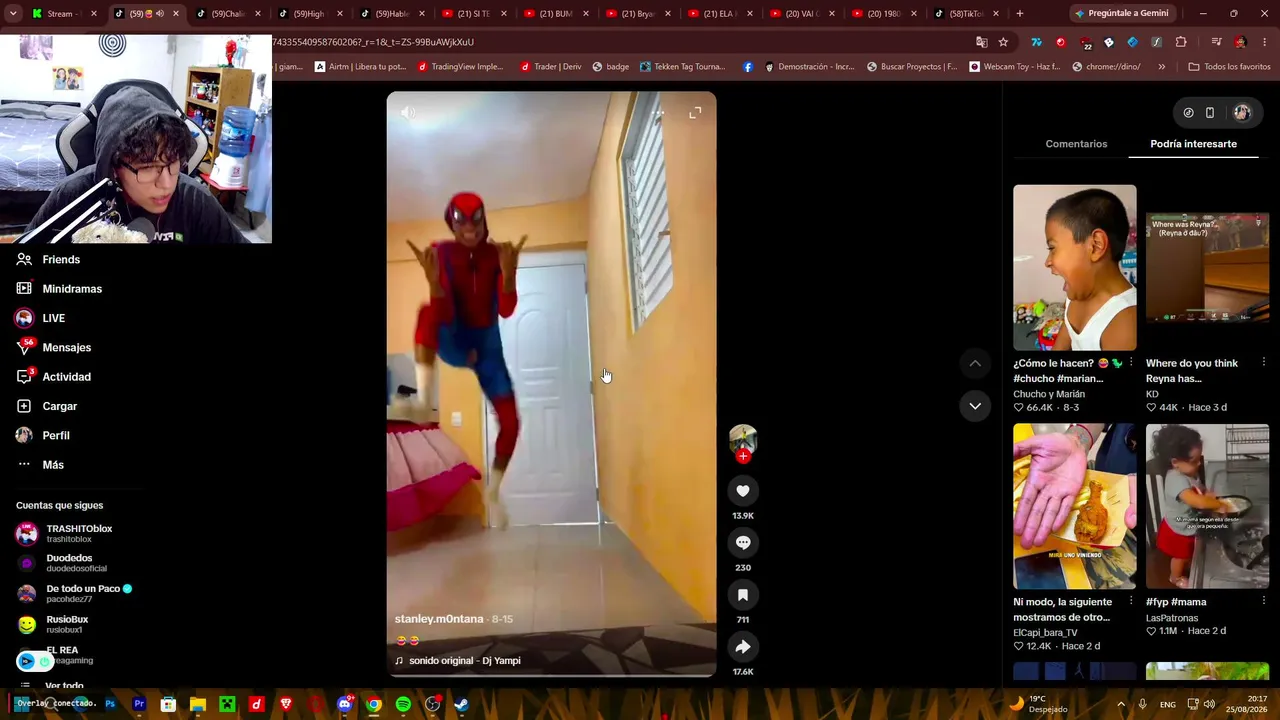Show more bookmarks with the overflow chevron
Viewport: 1280px width, 720px height.
coord(1161,67)
